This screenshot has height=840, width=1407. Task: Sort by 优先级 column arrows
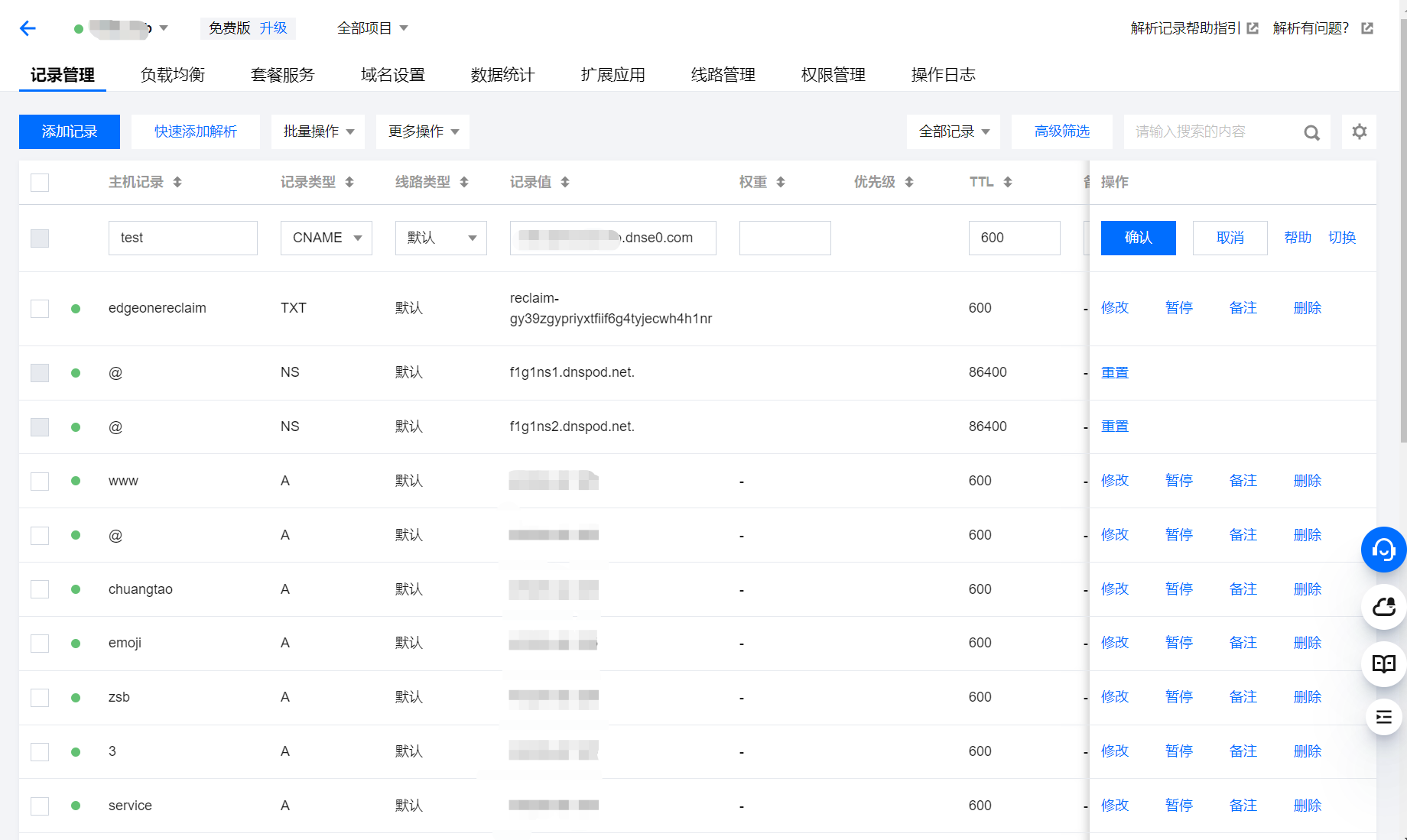pos(909,182)
